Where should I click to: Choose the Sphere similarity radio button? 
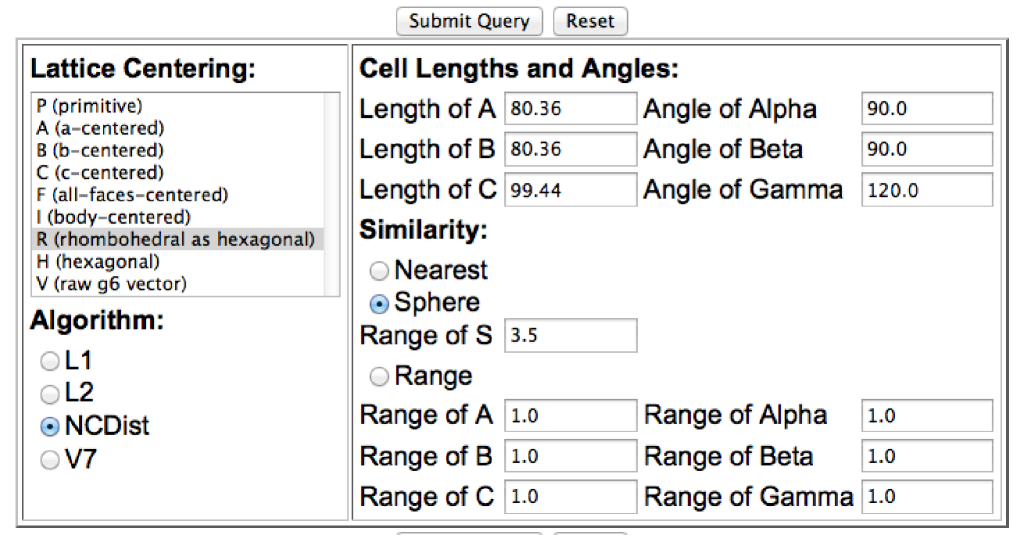click(x=379, y=303)
